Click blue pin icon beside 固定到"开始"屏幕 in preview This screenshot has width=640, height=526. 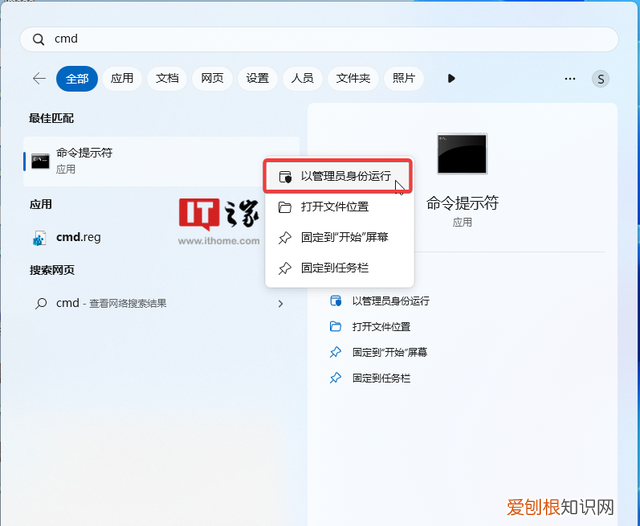tap(336, 352)
